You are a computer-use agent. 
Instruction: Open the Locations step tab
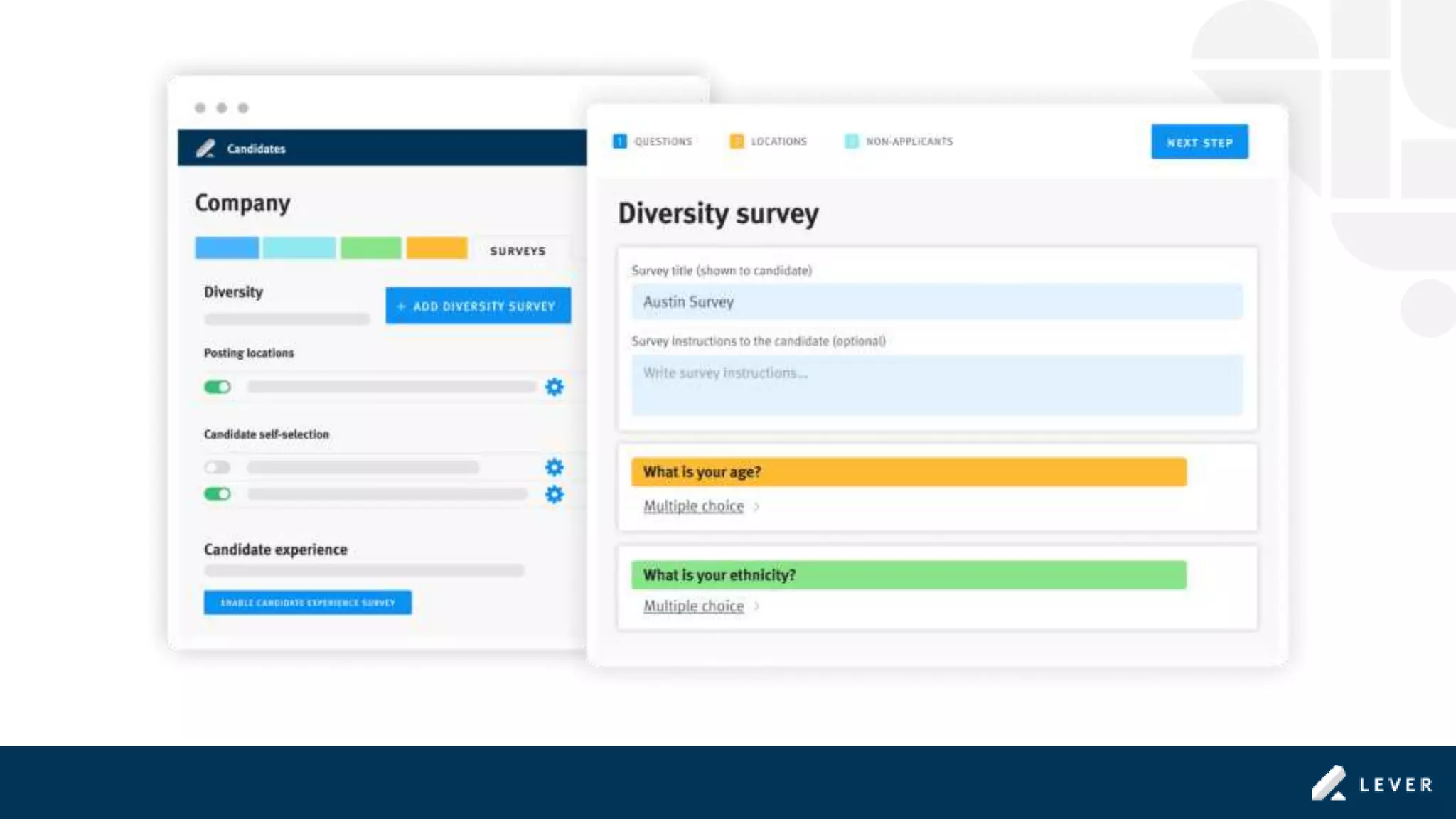point(778,141)
